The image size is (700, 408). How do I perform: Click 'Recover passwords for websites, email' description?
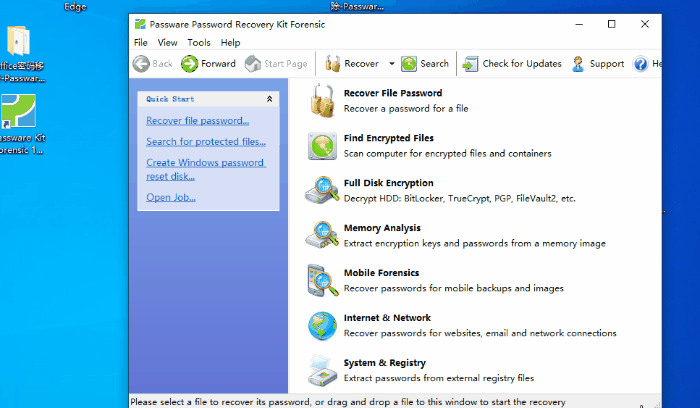pyautogui.click(x=480, y=333)
